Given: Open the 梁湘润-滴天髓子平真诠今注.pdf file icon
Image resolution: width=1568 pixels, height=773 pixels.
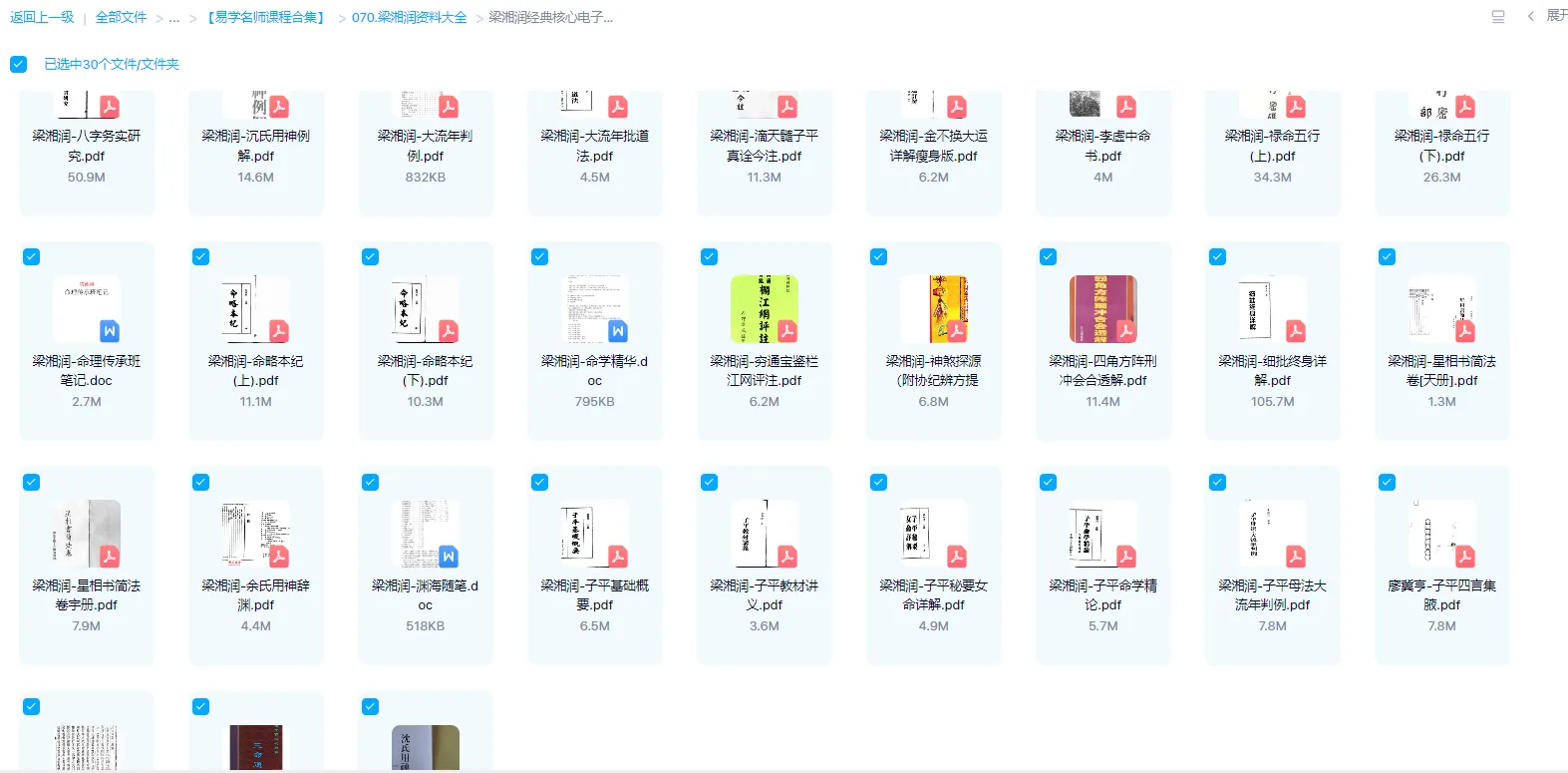Looking at the screenshot, I should (765, 105).
